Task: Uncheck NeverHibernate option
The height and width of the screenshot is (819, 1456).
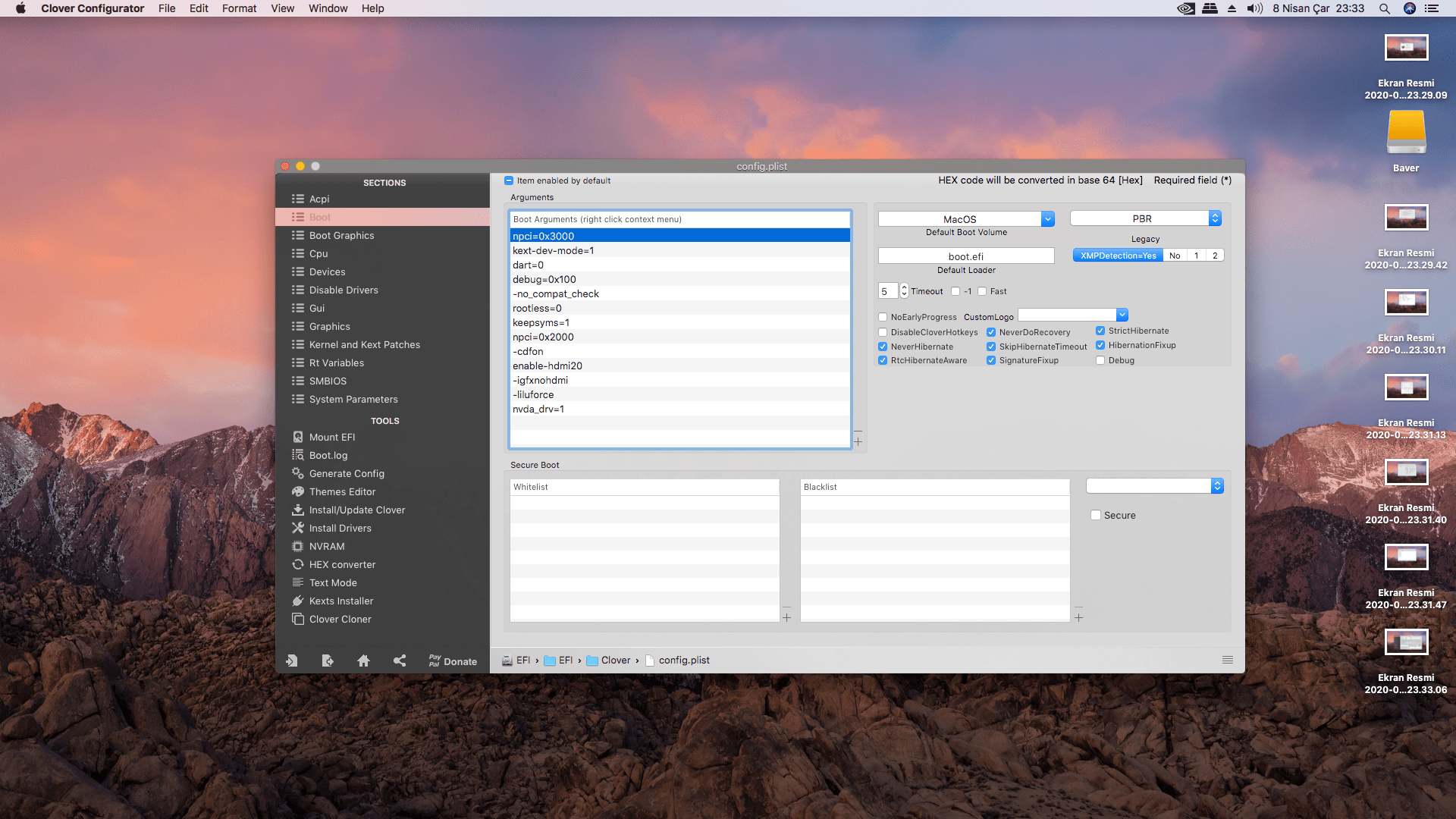Action: point(883,347)
